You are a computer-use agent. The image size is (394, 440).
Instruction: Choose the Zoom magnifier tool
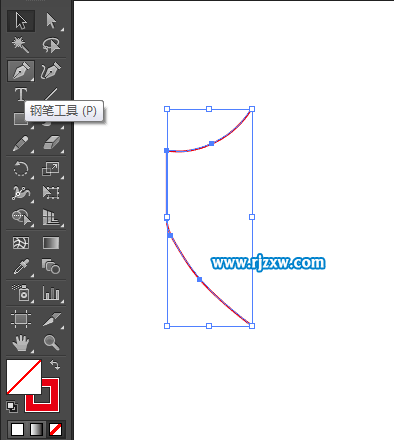(x=51, y=343)
